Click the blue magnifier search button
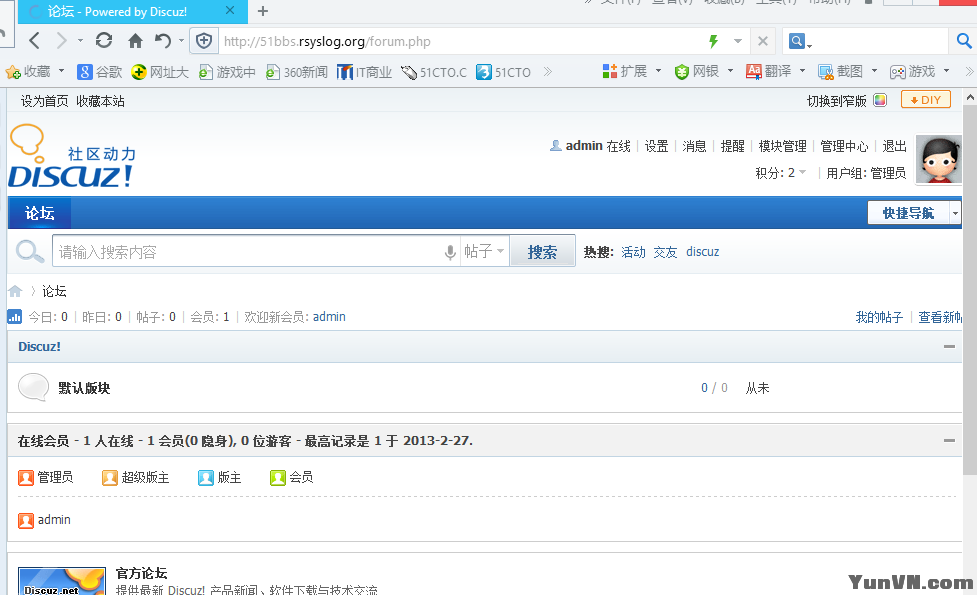The image size is (977, 595). (x=963, y=41)
